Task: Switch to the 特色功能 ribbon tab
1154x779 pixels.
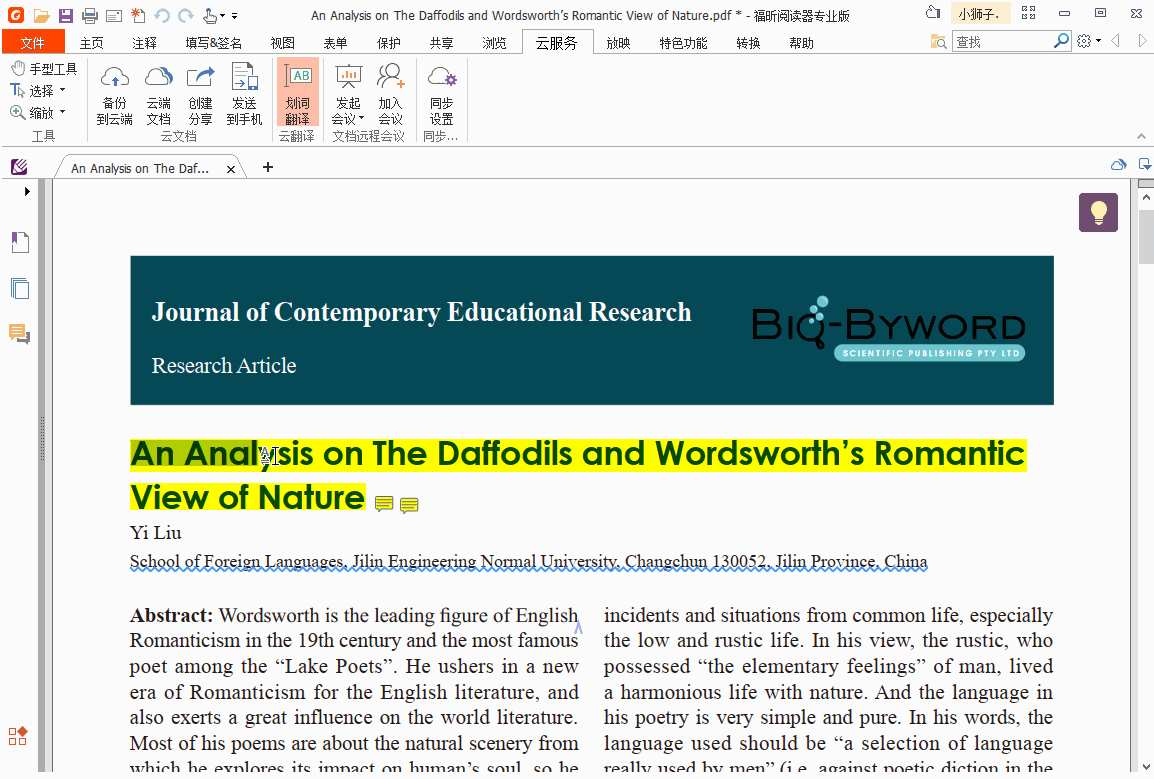Action: (683, 43)
